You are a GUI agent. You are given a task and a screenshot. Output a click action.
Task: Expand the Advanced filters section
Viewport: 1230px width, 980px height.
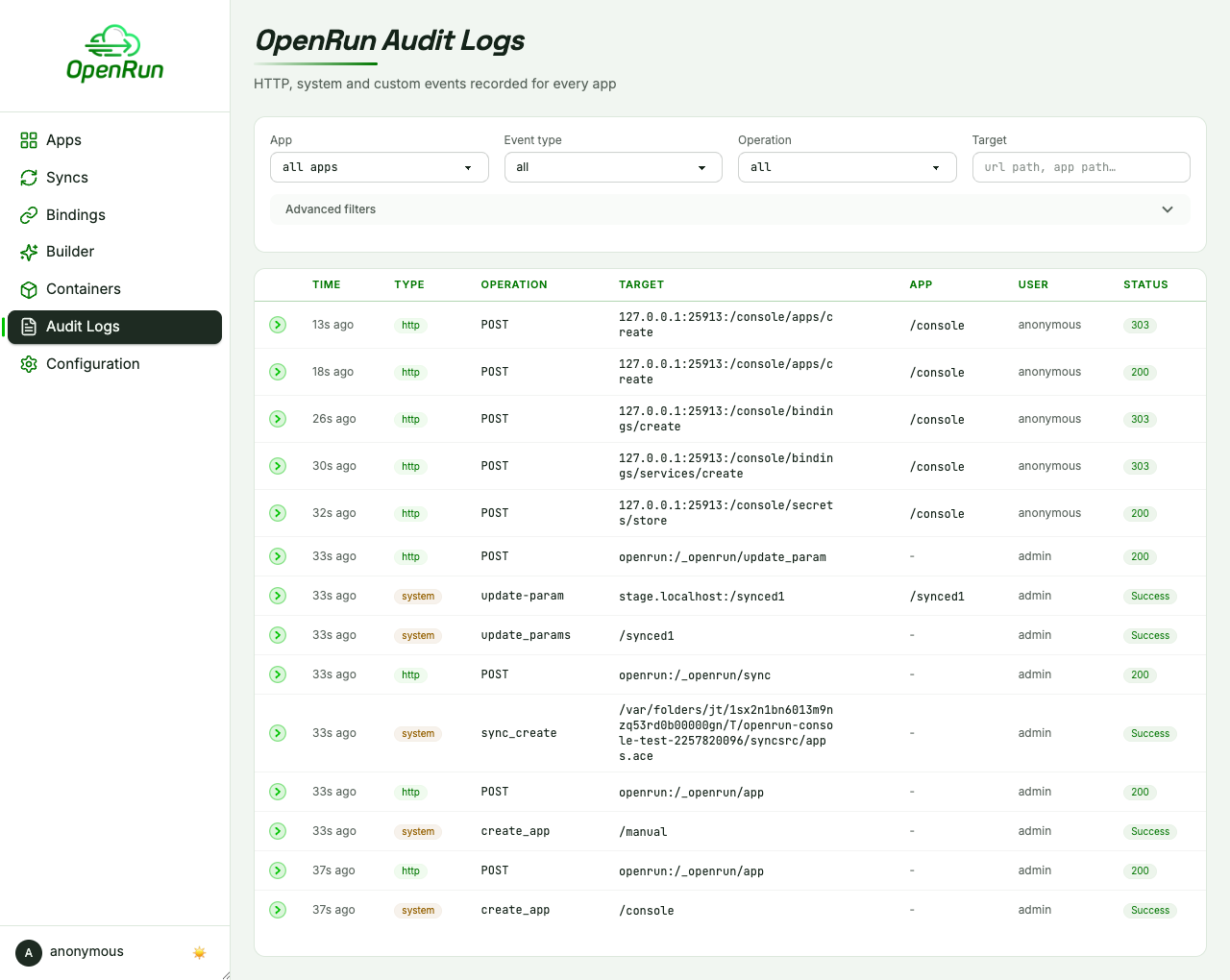click(x=730, y=209)
